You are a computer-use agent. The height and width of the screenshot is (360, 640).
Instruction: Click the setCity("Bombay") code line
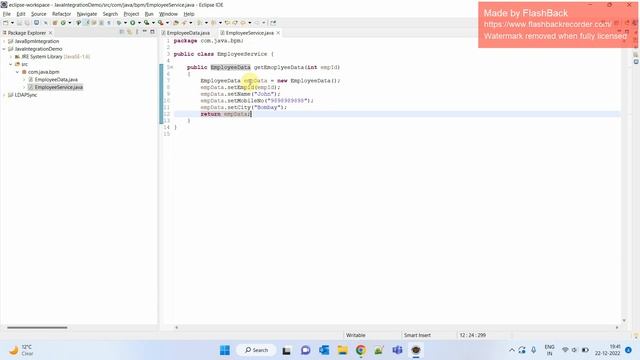coord(243,107)
